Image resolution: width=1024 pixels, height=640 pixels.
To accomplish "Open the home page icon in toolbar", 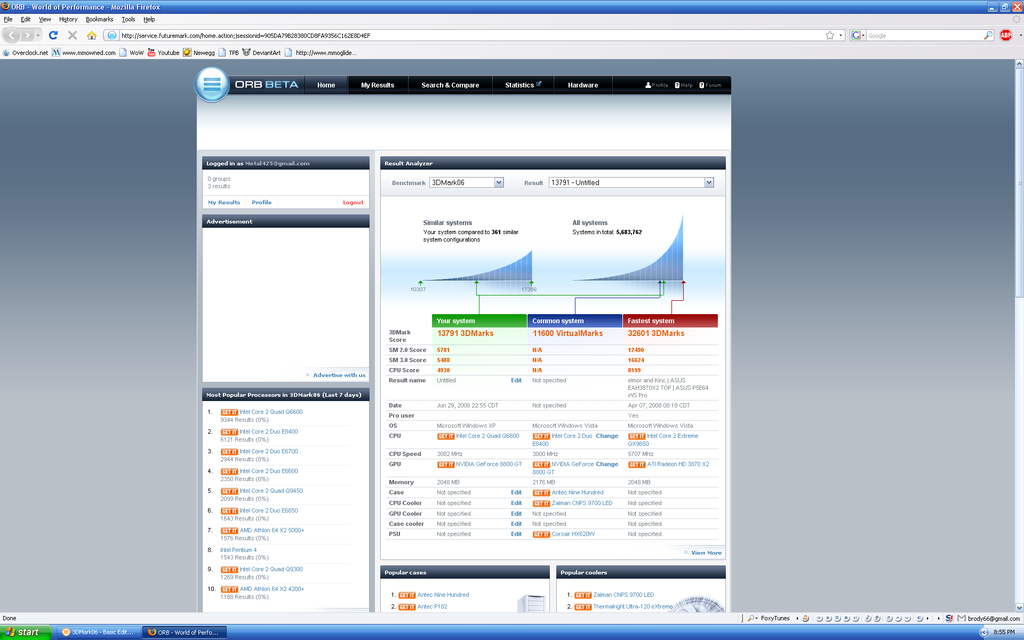I will (91, 35).
